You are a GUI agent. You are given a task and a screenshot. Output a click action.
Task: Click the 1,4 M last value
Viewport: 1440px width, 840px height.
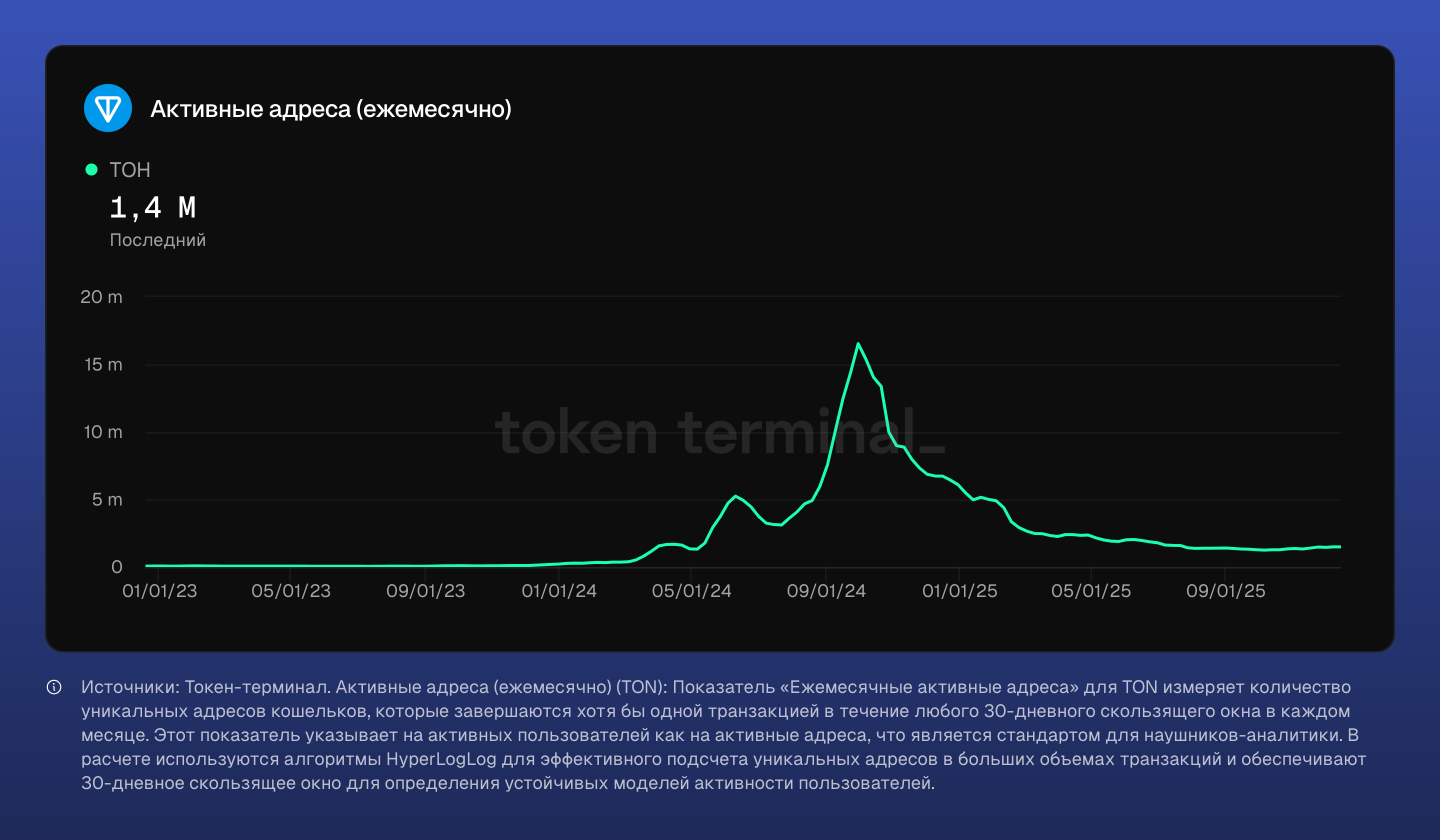click(152, 207)
